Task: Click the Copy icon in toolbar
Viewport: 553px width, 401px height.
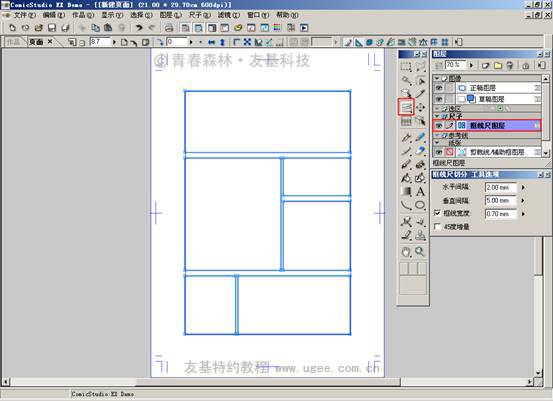Action: tap(95, 28)
